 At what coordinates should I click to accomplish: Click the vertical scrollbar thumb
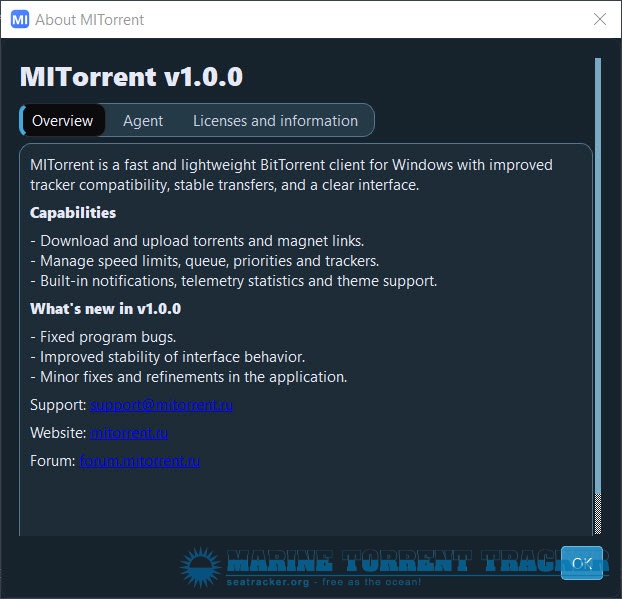(x=598, y=276)
